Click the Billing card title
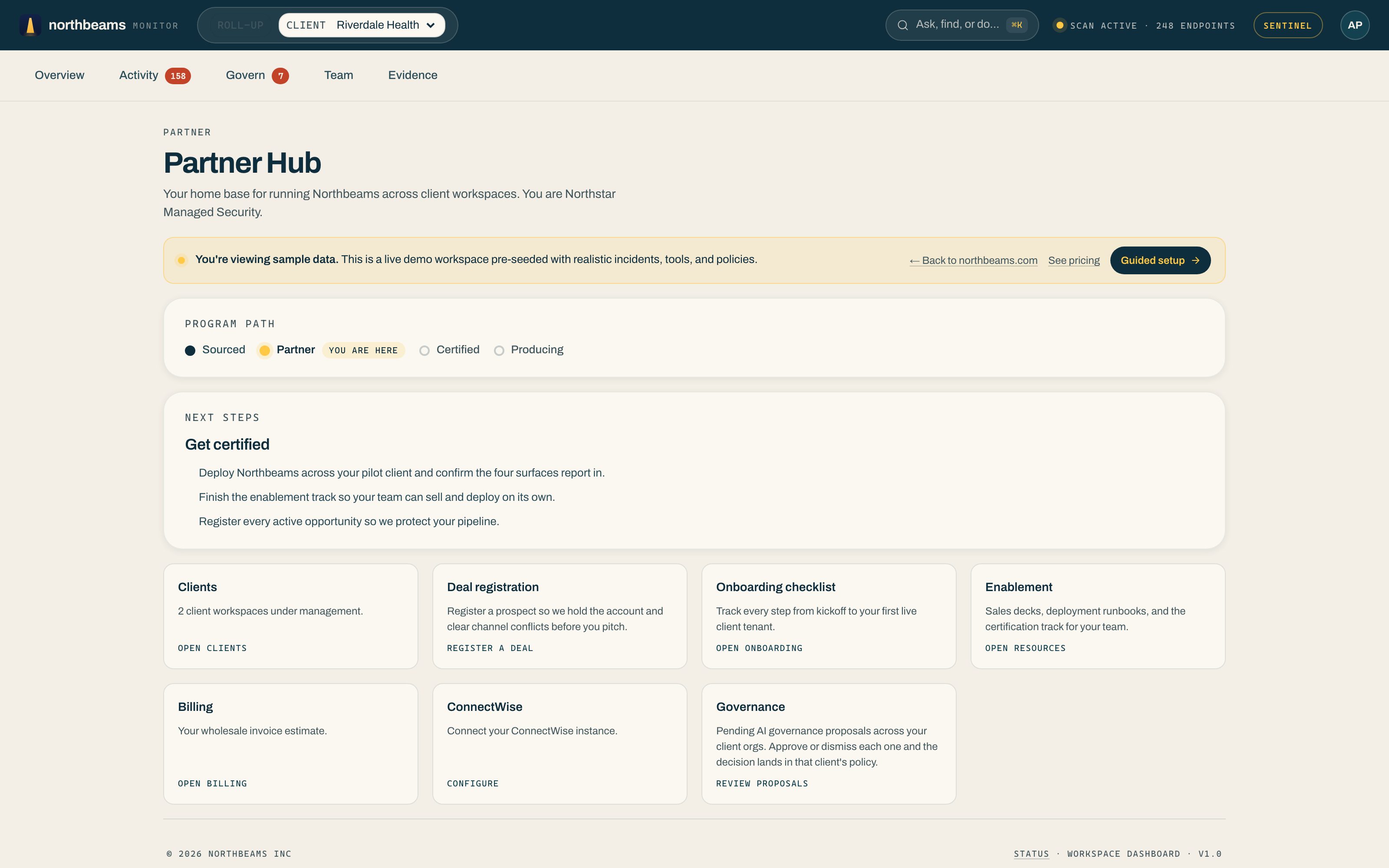The width and height of the screenshot is (1389, 868). tap(196, 707)
